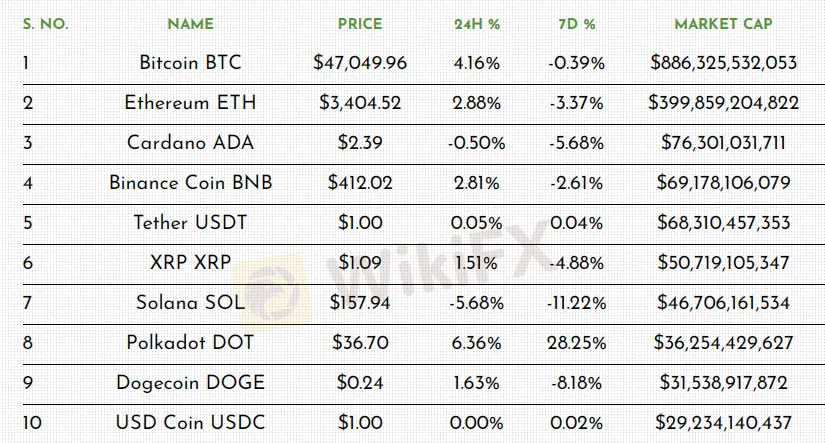Open the Bitcoin BTC entry

(190, 63)
